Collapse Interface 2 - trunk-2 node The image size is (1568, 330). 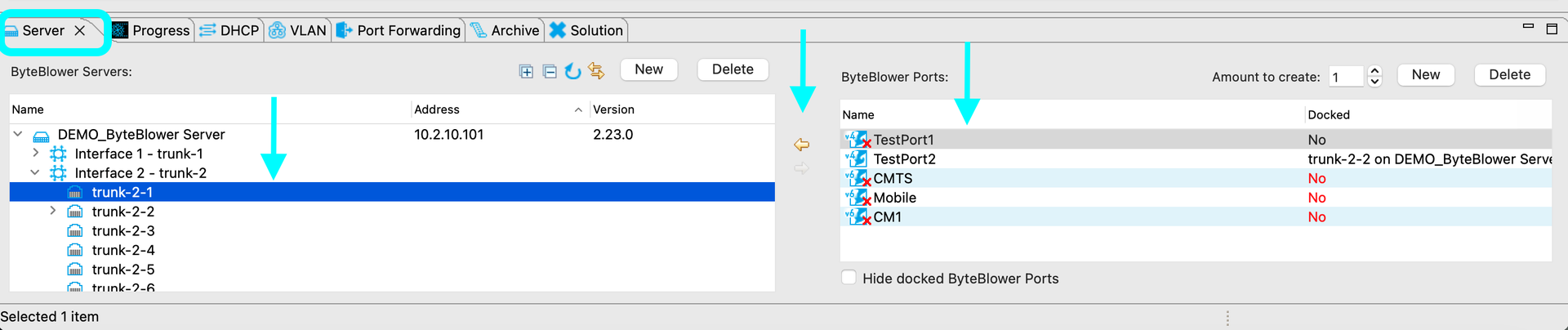click(x=35, y=172)
